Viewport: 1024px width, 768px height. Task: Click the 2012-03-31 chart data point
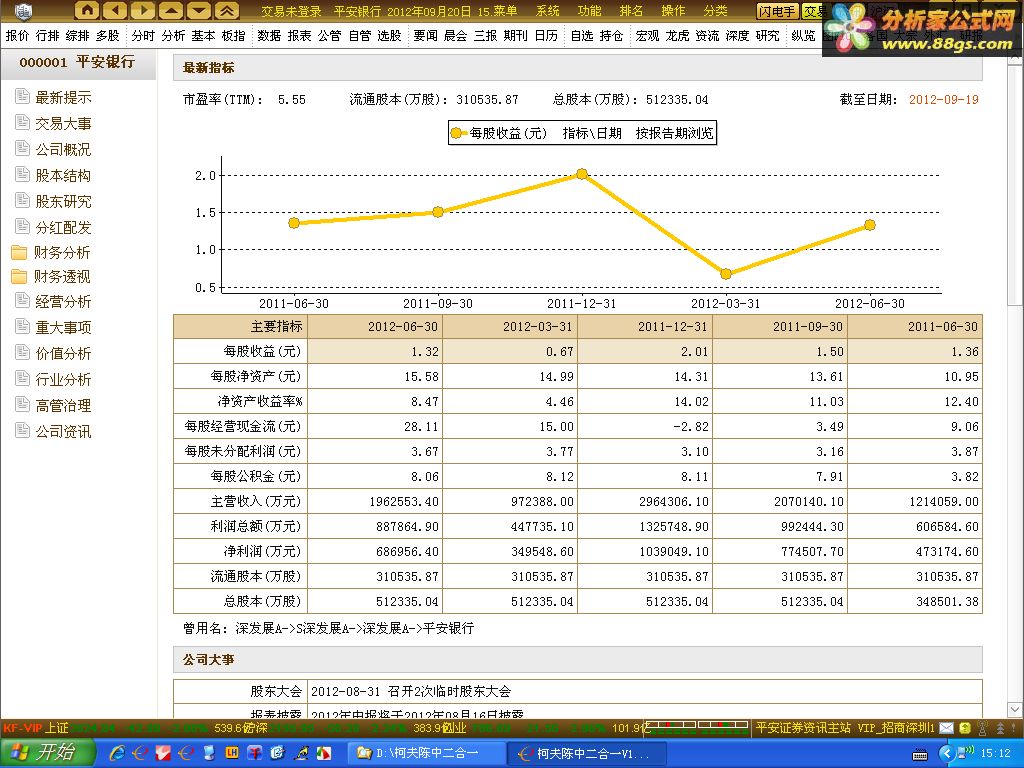coord(726,274)
